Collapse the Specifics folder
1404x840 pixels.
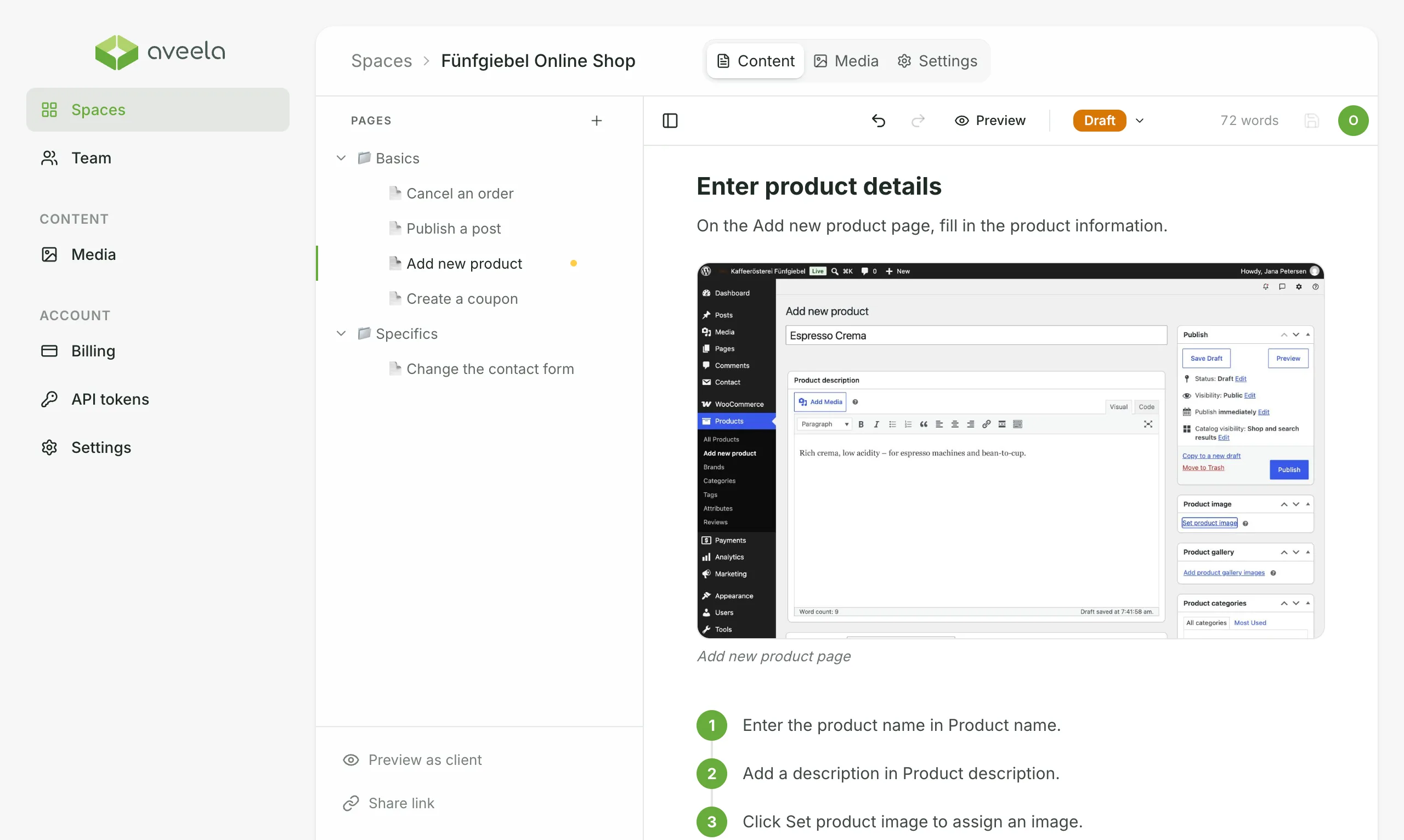click(341, 333)
